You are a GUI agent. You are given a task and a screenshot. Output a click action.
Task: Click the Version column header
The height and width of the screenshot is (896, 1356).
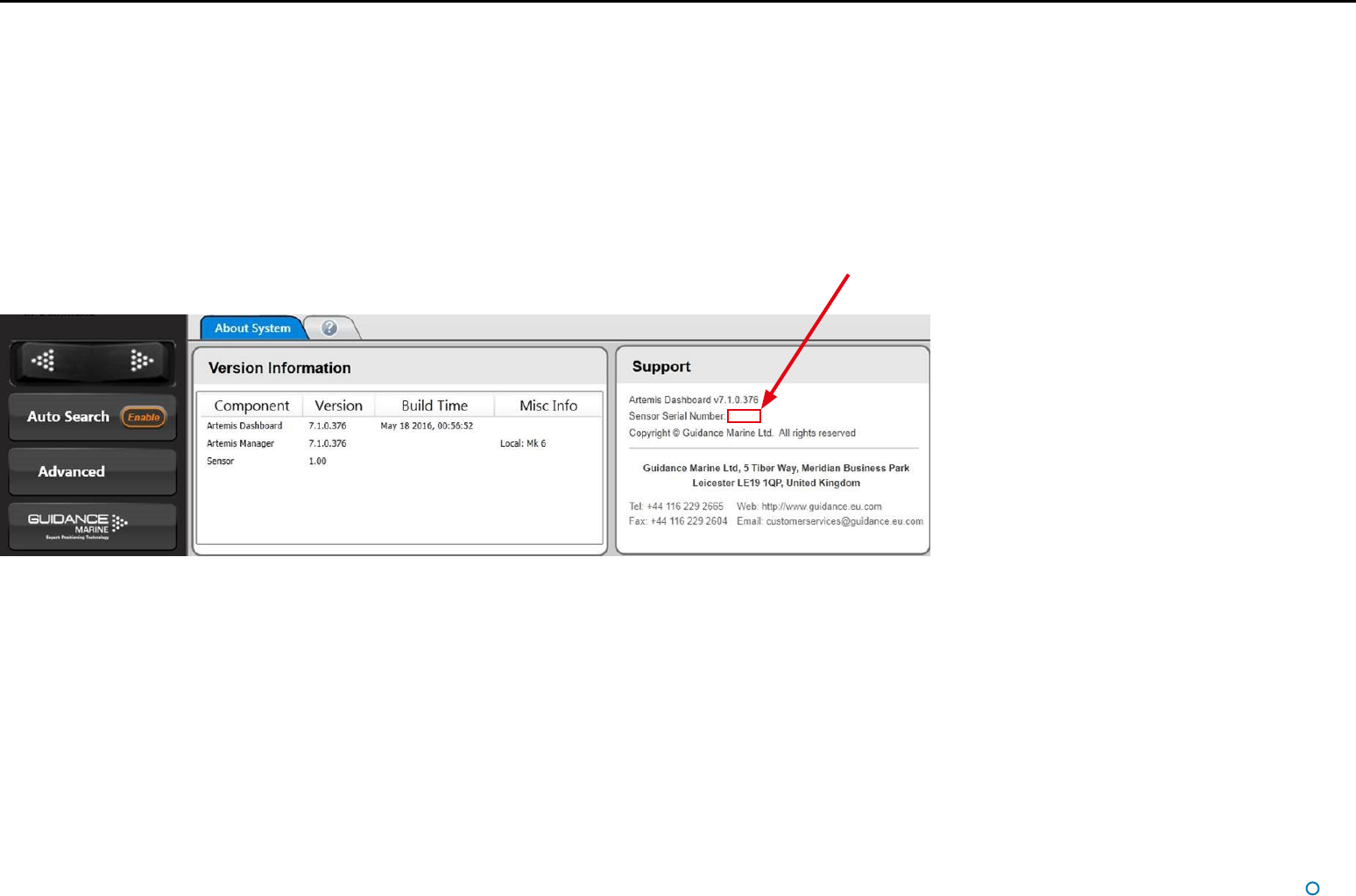tap(339, 406)
